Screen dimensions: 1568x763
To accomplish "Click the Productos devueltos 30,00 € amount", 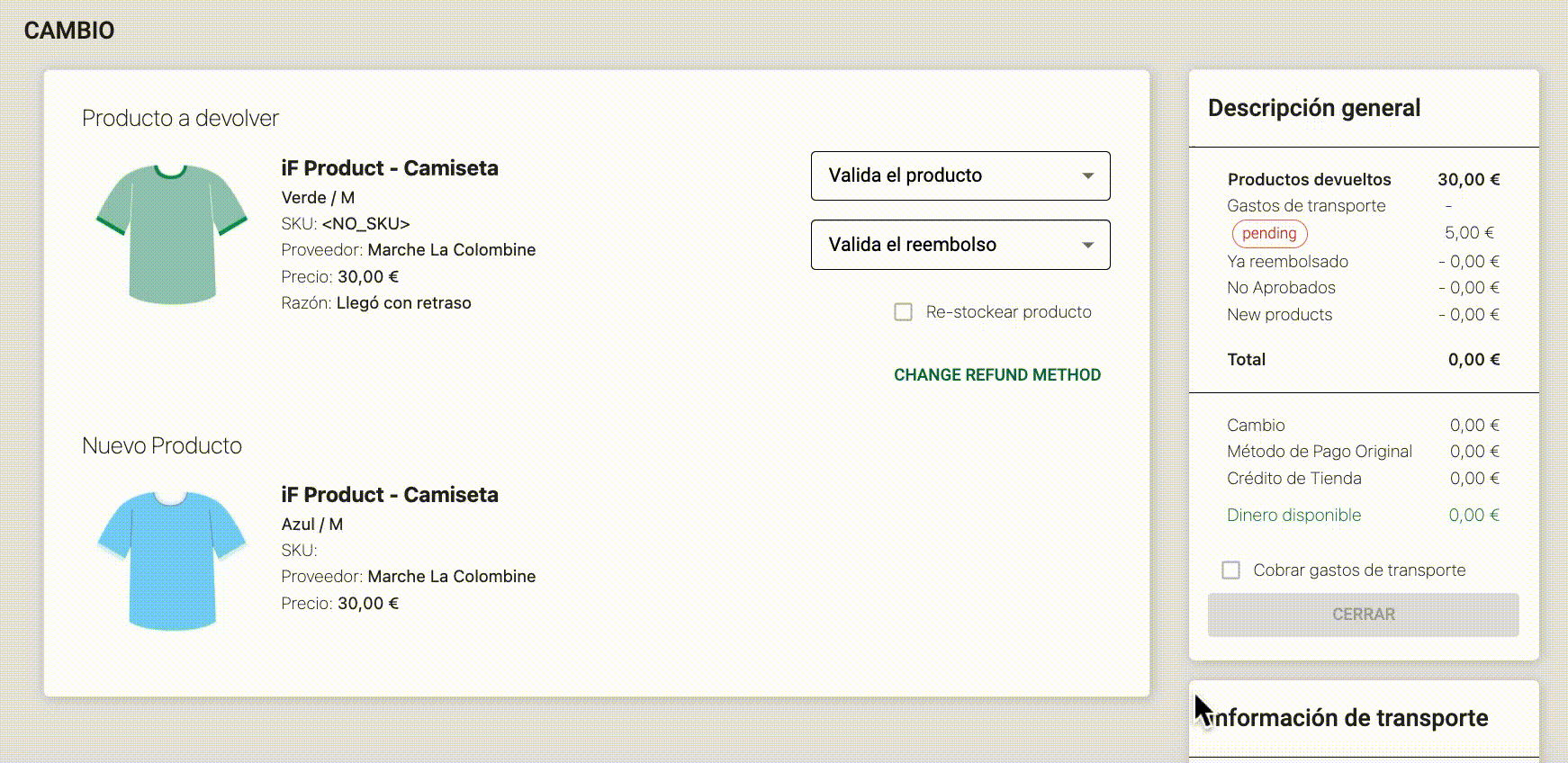I will pyautogui.click(x=1468, y=180).
